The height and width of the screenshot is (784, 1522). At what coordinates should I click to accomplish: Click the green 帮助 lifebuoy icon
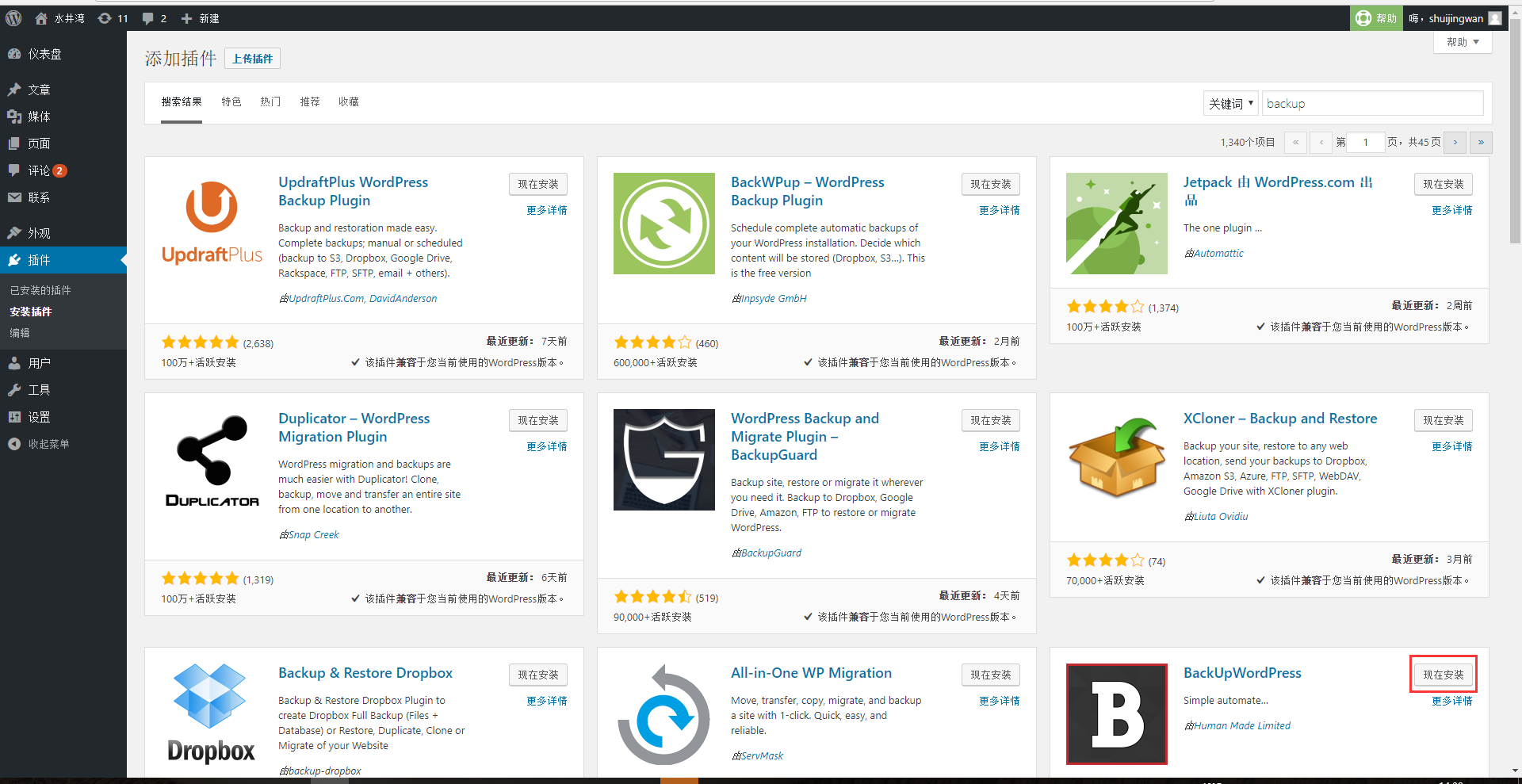pos(1363,18)
